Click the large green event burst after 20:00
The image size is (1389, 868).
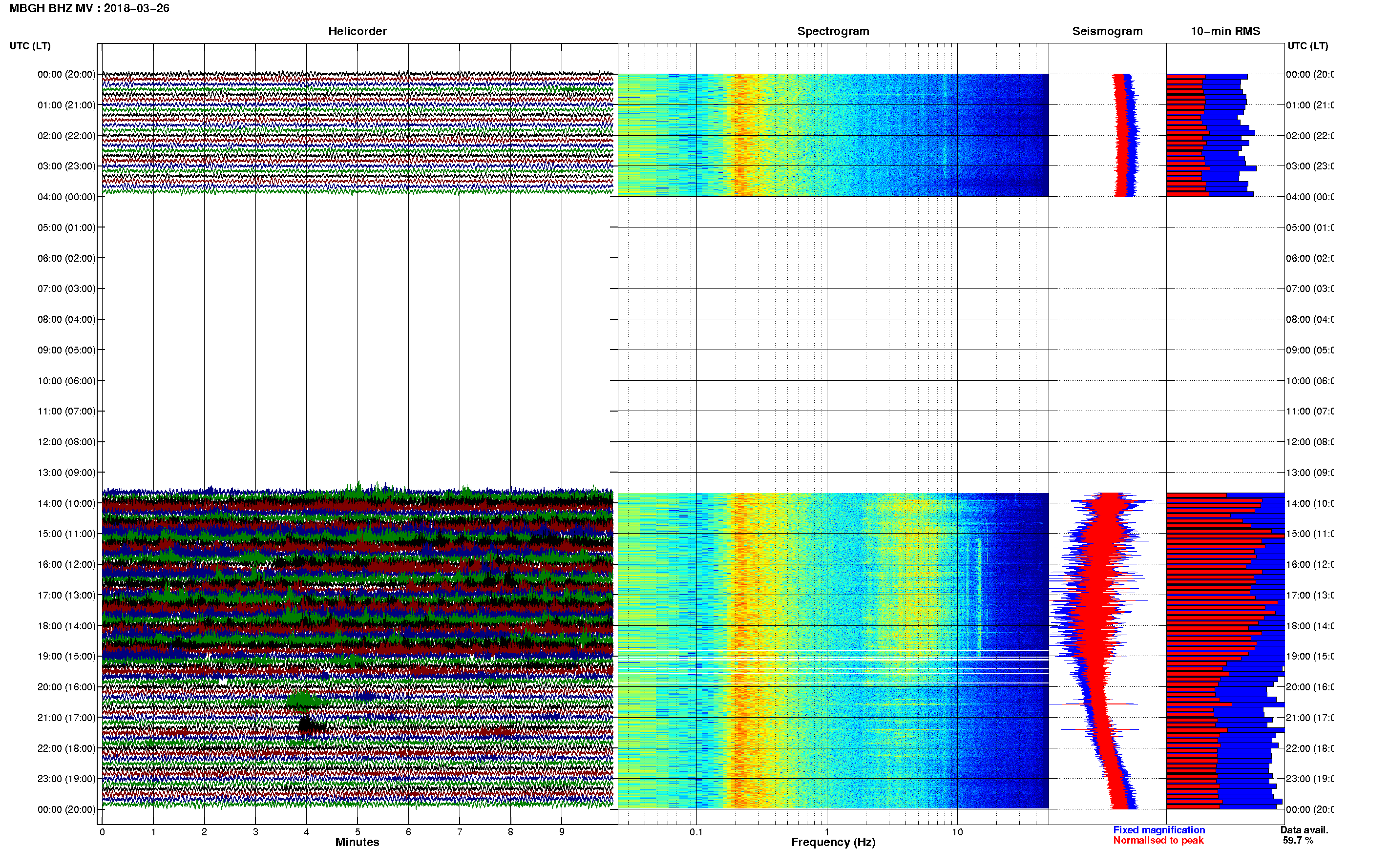point(304,700)
